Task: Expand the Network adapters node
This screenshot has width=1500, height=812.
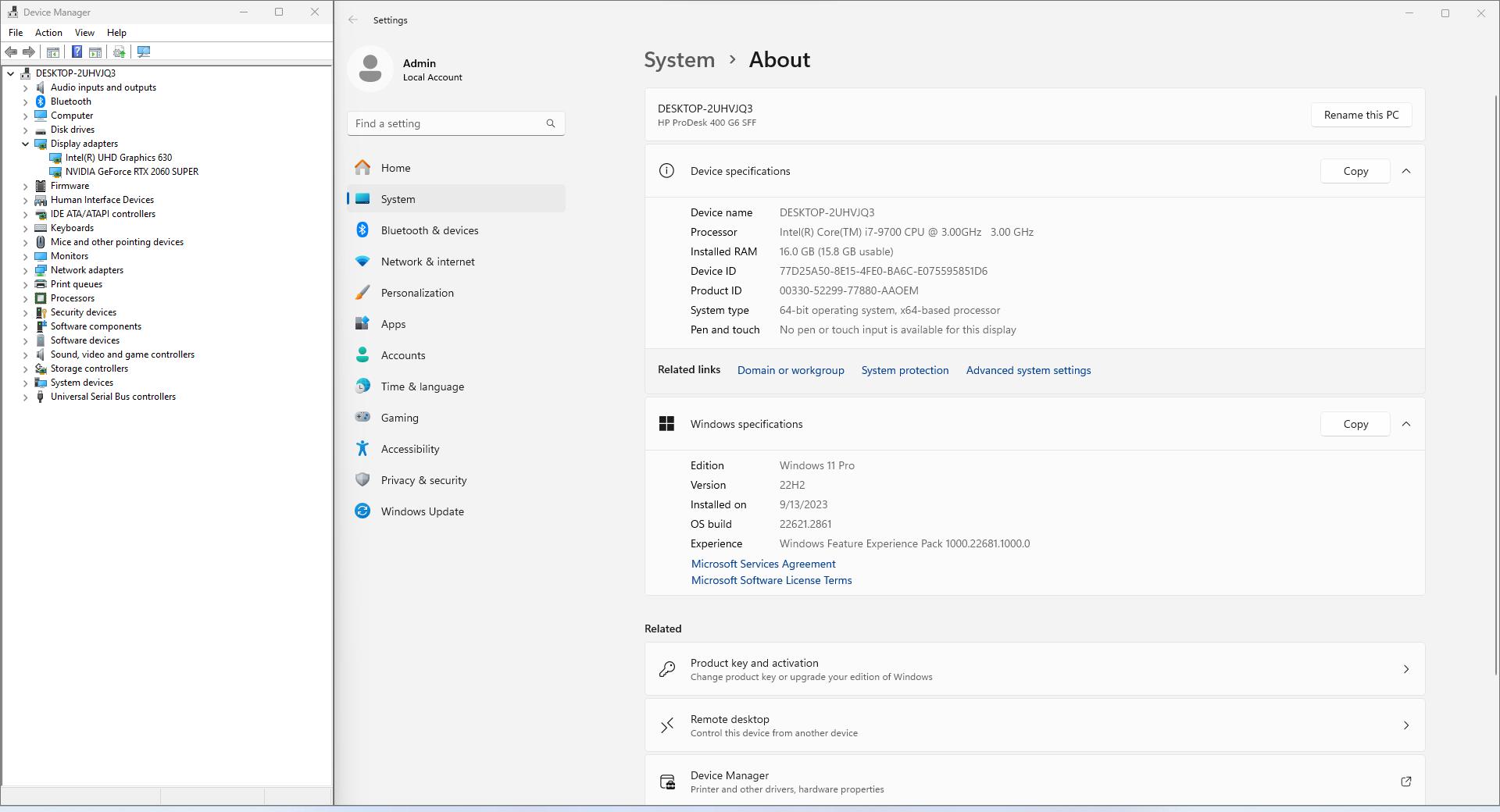Action: click(x=25, y=270)
